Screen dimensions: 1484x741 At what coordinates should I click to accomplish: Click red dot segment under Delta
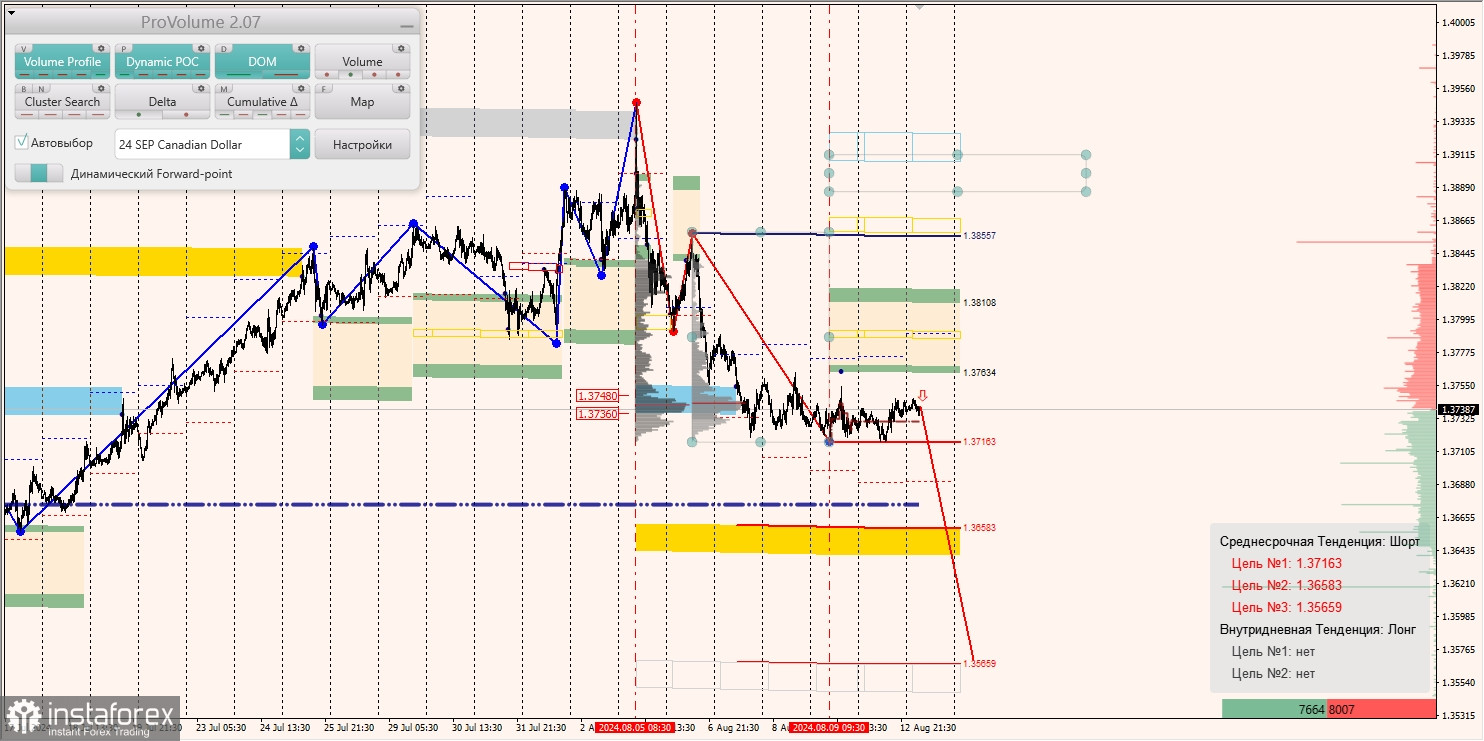click(185, 114)
